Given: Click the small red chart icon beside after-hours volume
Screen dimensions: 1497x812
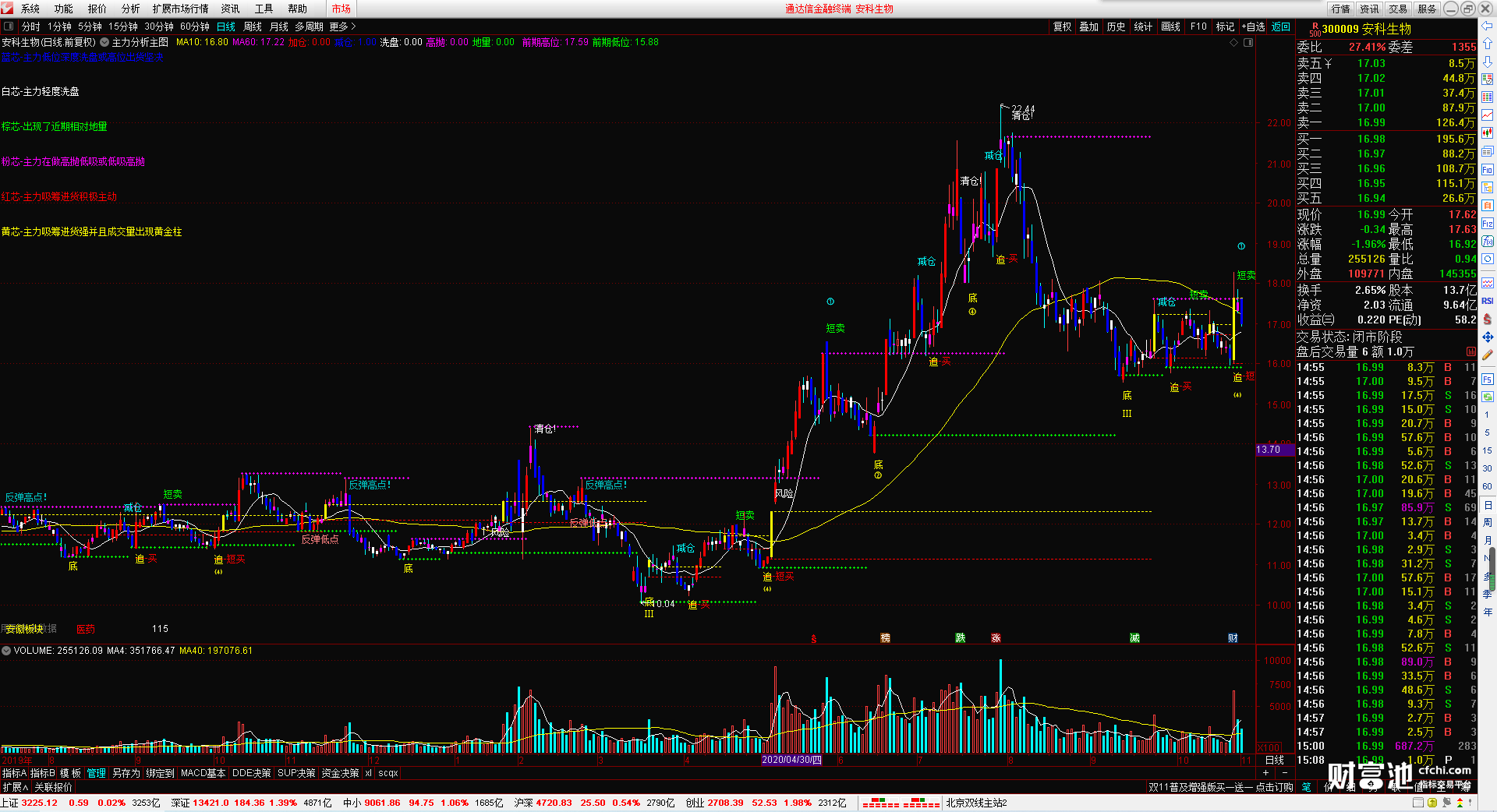Looking at the screenshot, I should 1471,352.
